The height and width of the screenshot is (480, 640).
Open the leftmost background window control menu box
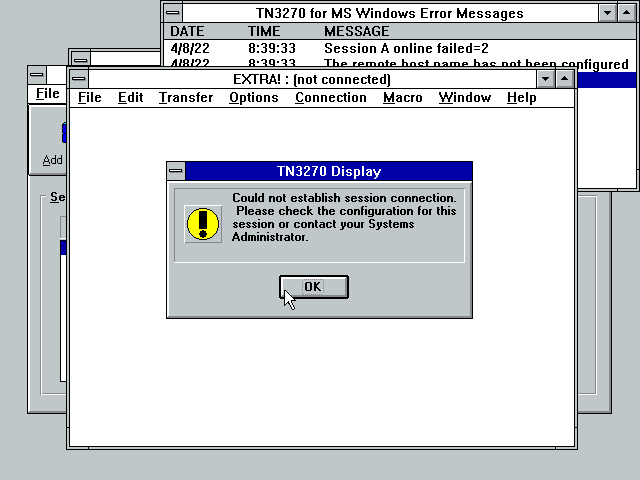(x=37, y=75)
